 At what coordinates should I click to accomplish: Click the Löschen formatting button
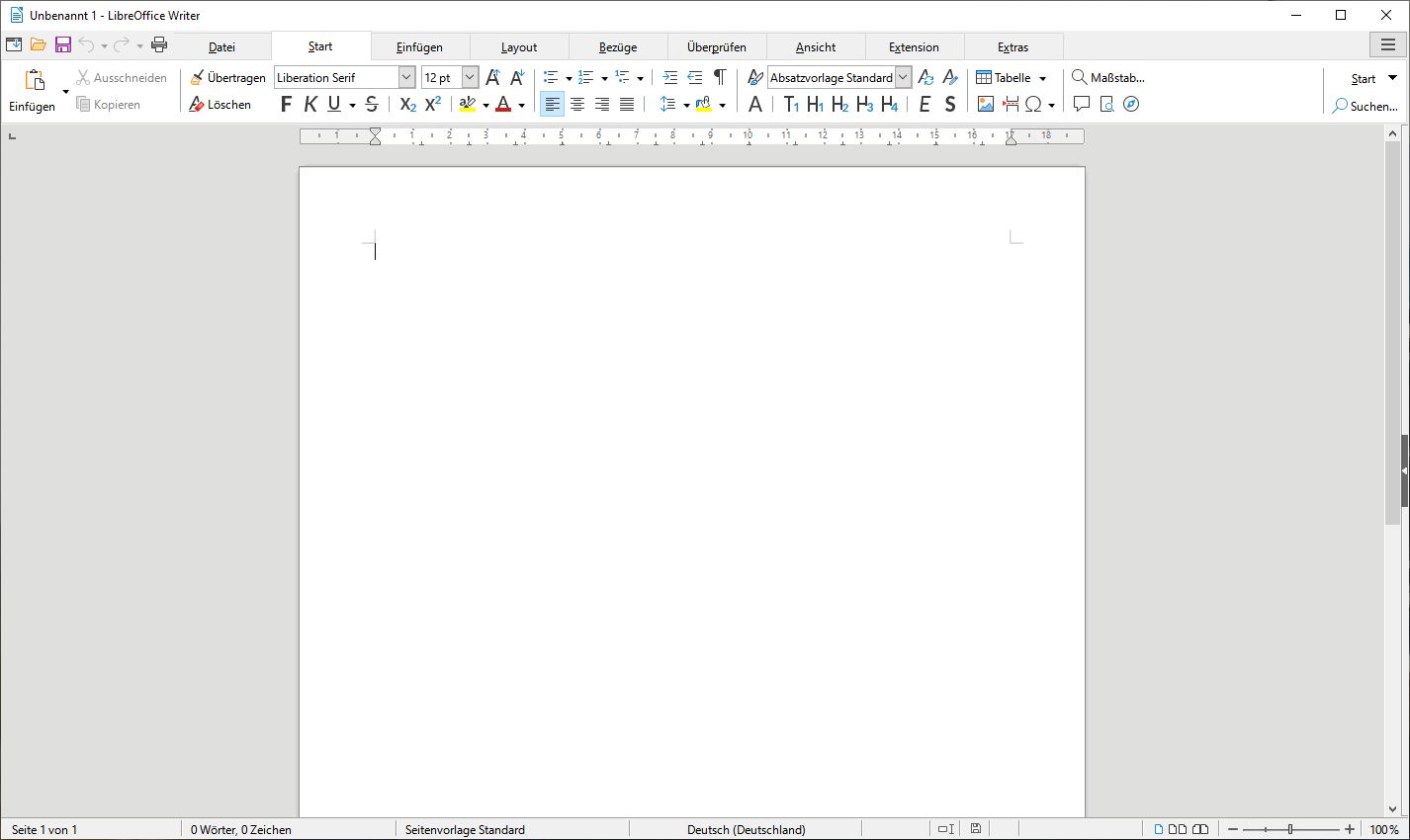tap(220, 104)
